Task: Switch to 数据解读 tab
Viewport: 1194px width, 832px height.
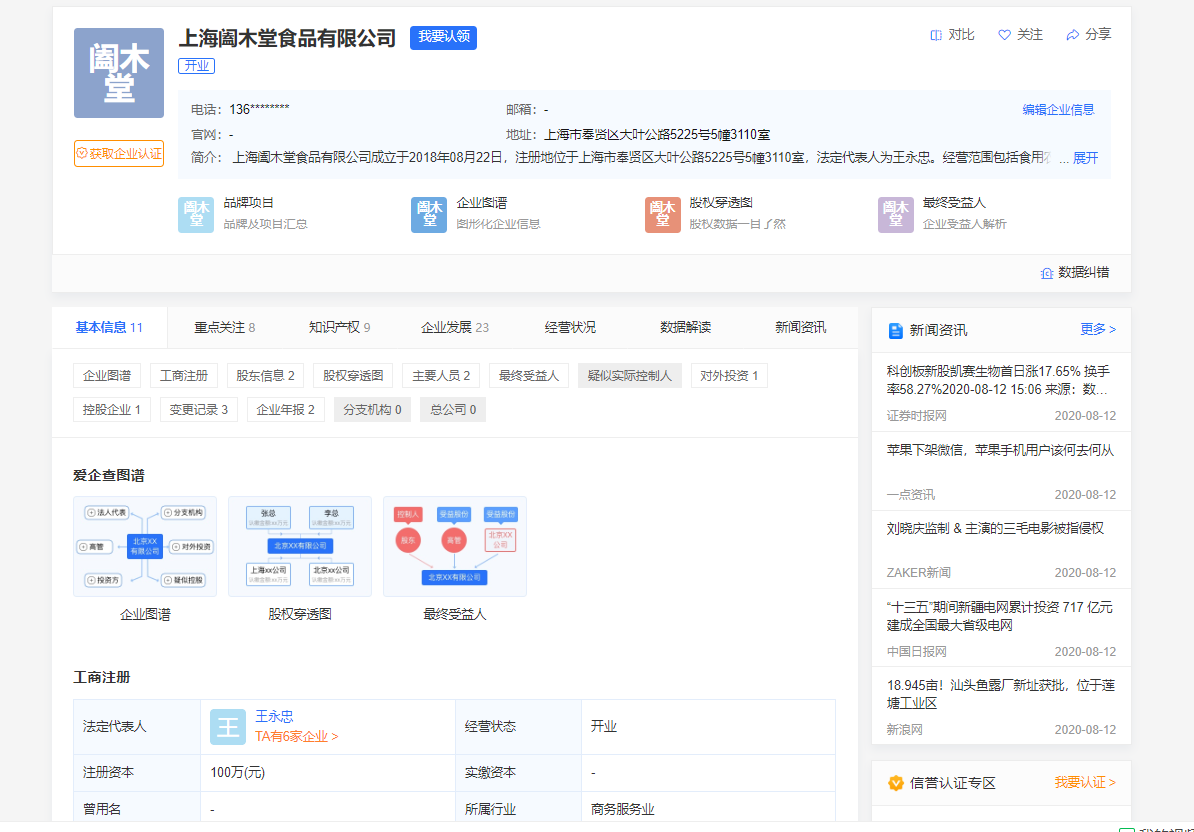Action: [x=685, y=328]
